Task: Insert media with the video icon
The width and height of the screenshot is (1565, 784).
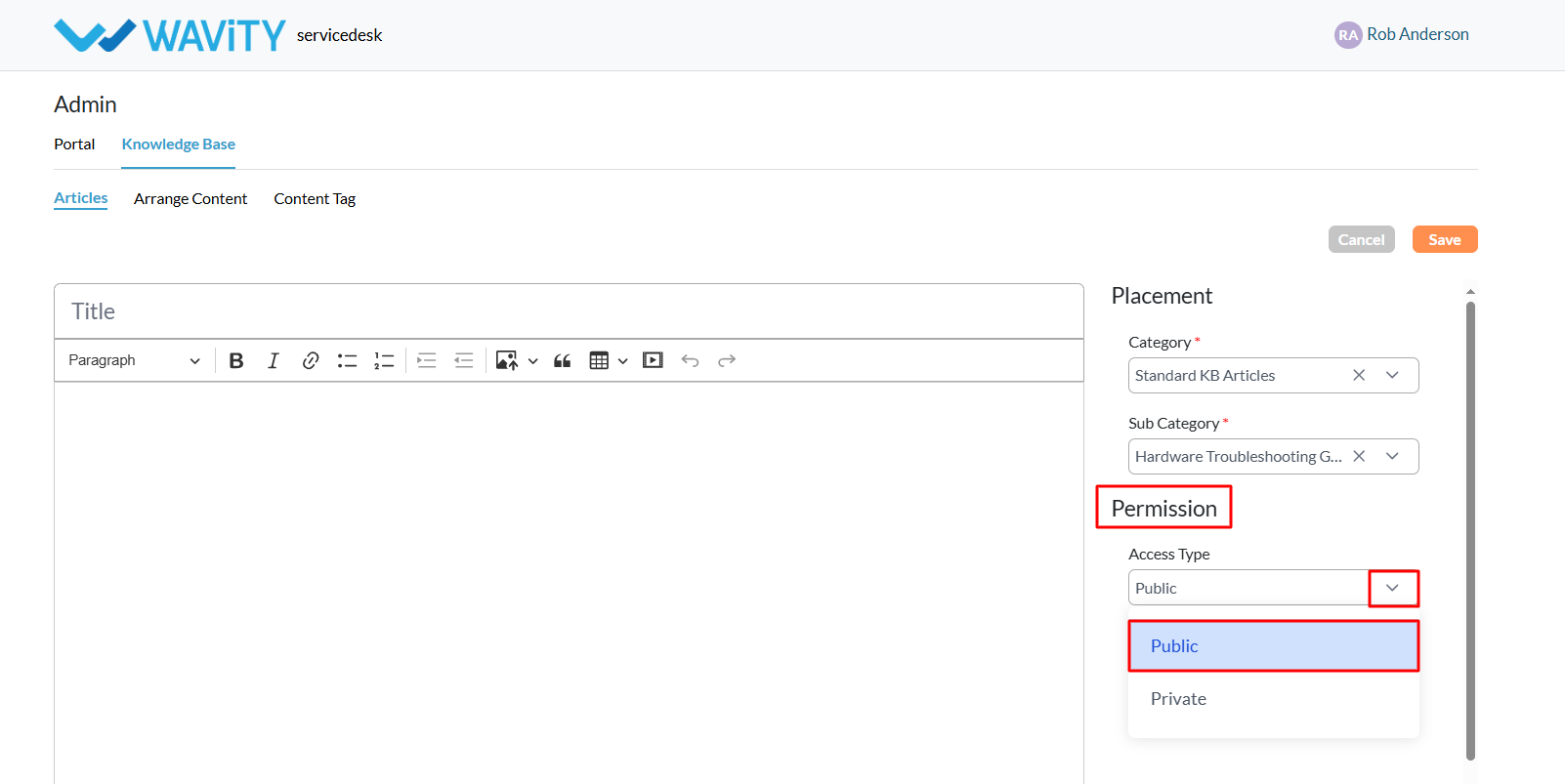Action: 653,360
